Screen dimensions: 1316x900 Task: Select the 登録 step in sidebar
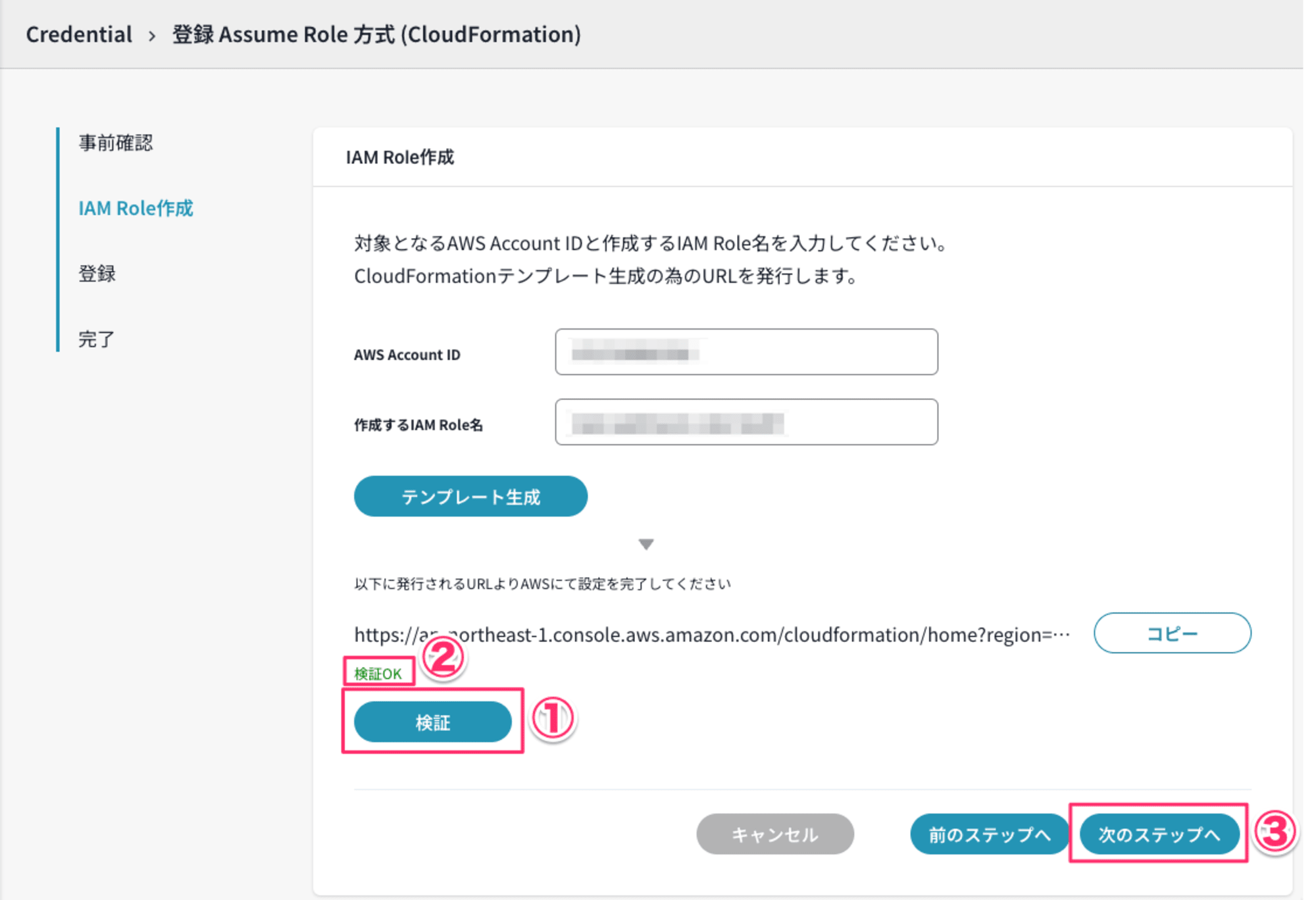[97, 274]
